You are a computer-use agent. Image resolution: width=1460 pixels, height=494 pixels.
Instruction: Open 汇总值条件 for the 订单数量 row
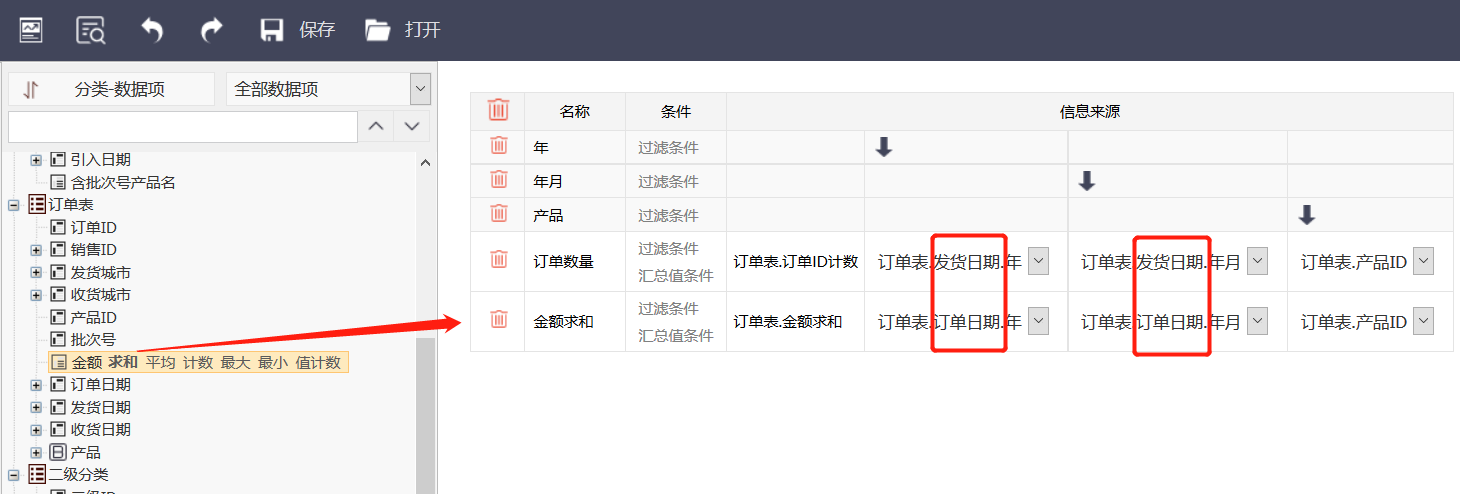tap(675, 275)
